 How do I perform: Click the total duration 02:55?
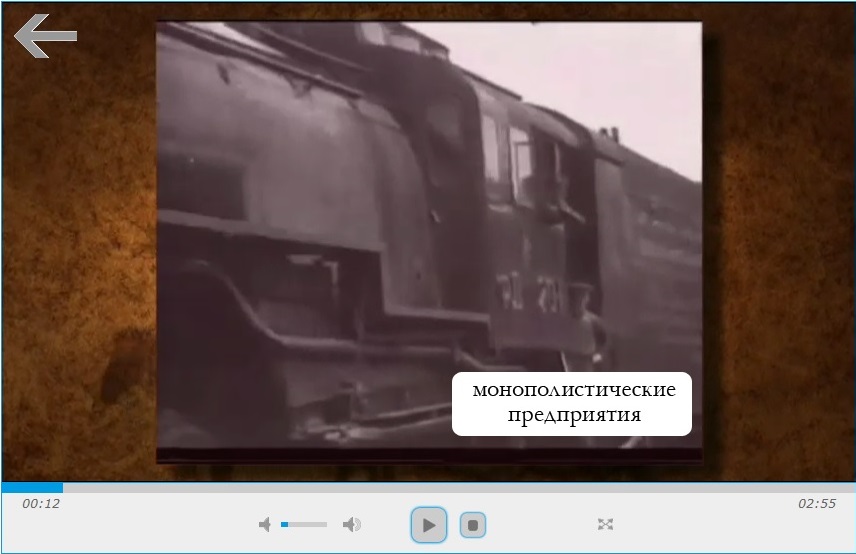click(x=817, y=503)
